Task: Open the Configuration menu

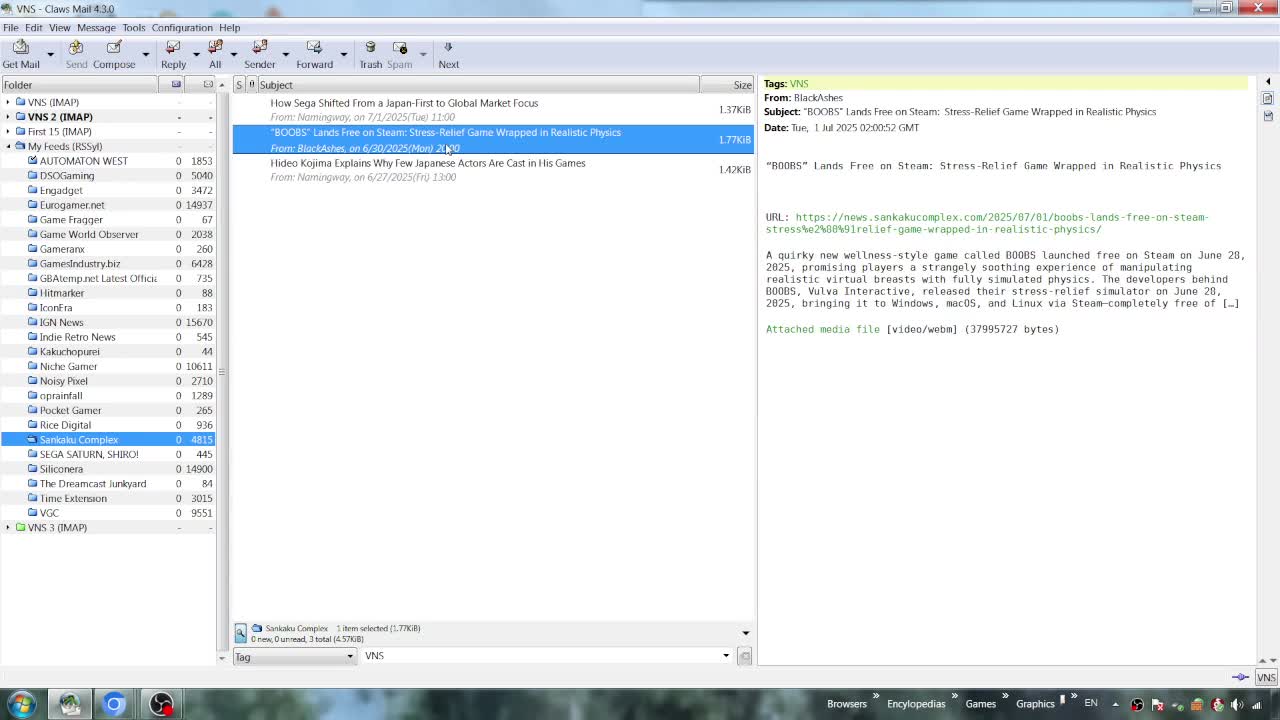Action: tap(182, 27)
